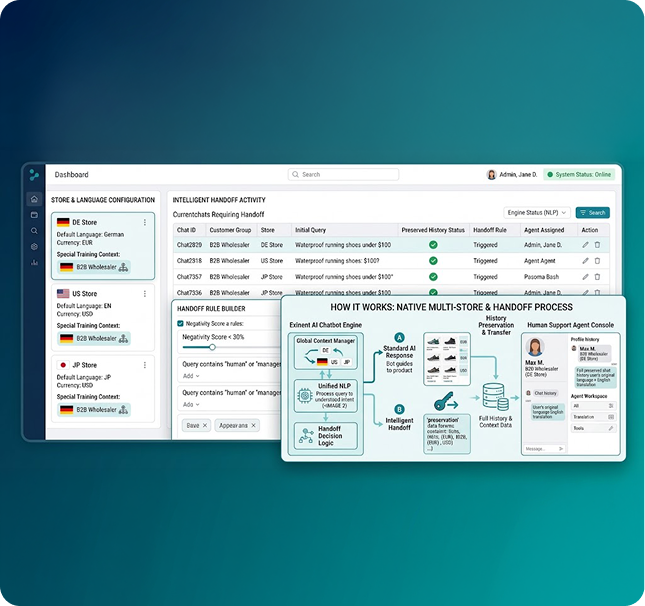Click the Dashboard title

[72, 174]
